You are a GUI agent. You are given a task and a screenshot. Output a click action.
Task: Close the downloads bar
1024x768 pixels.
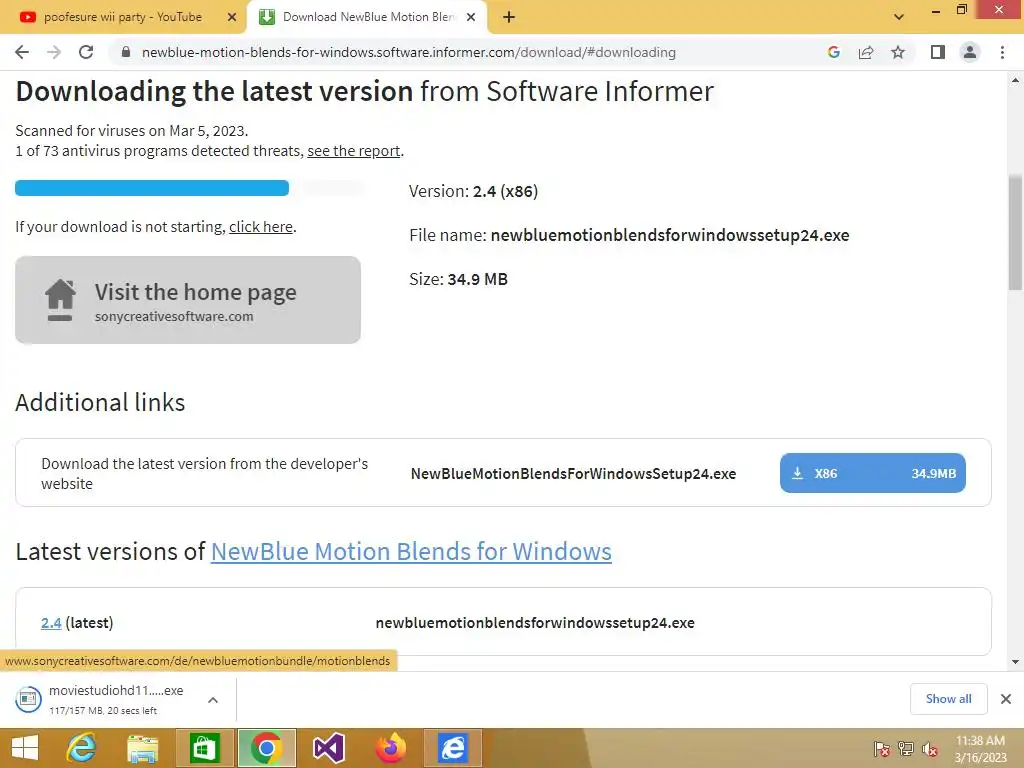point(1006,699)
